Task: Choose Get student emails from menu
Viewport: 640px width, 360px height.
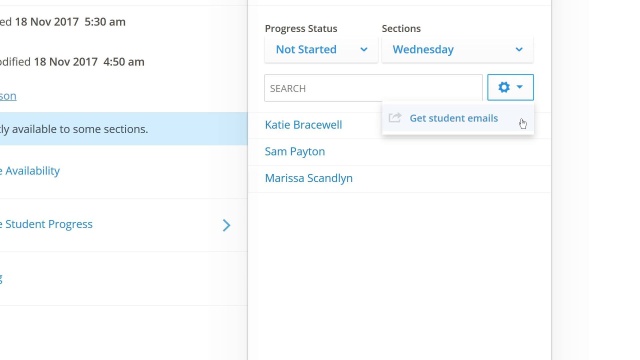Action: [453, 118]
